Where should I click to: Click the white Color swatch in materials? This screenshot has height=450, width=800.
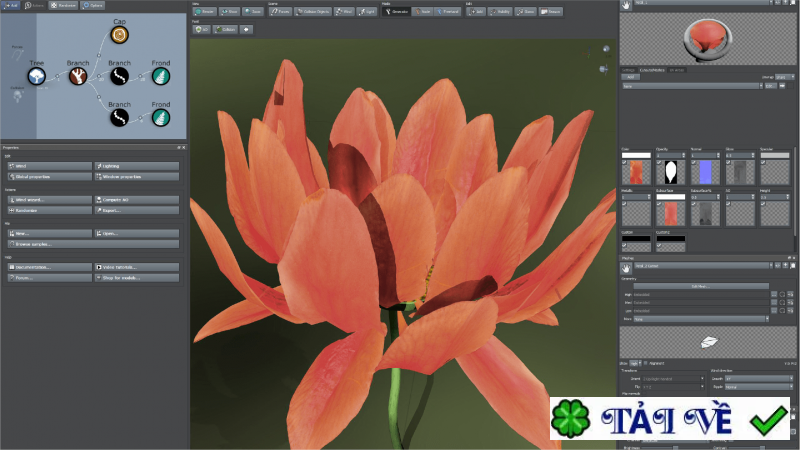pyautogui.click(x=634, y=156)
